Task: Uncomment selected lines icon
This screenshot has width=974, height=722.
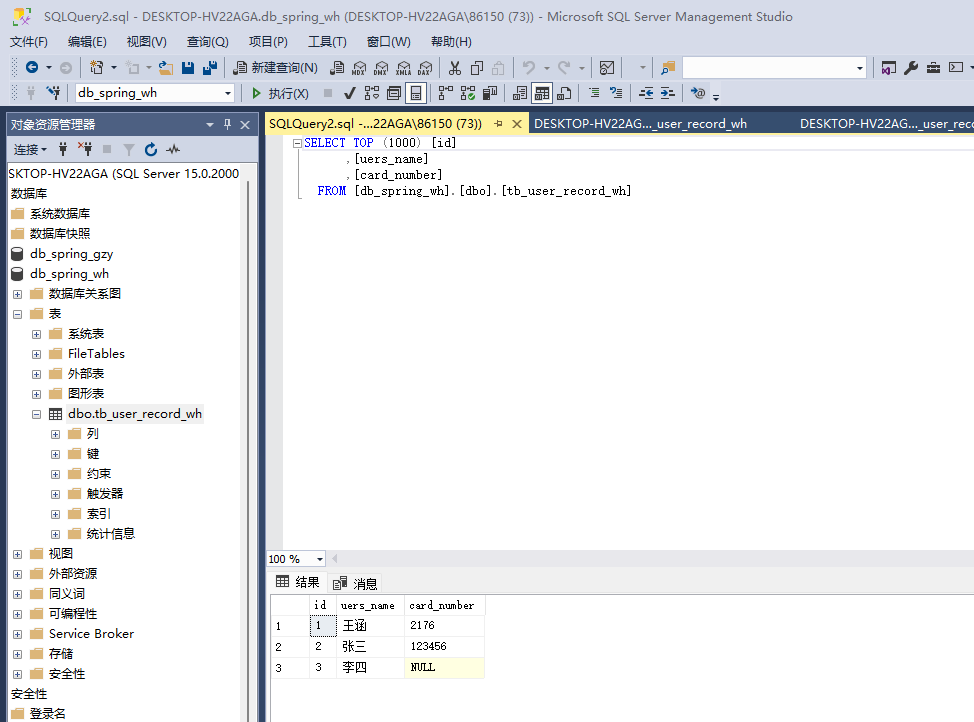Action: (616, 93)
